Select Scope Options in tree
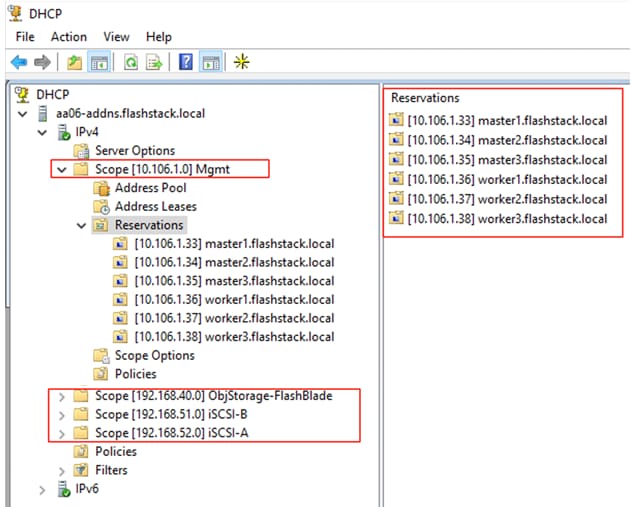This screenshot has height=507, width=631. (155, 356)
